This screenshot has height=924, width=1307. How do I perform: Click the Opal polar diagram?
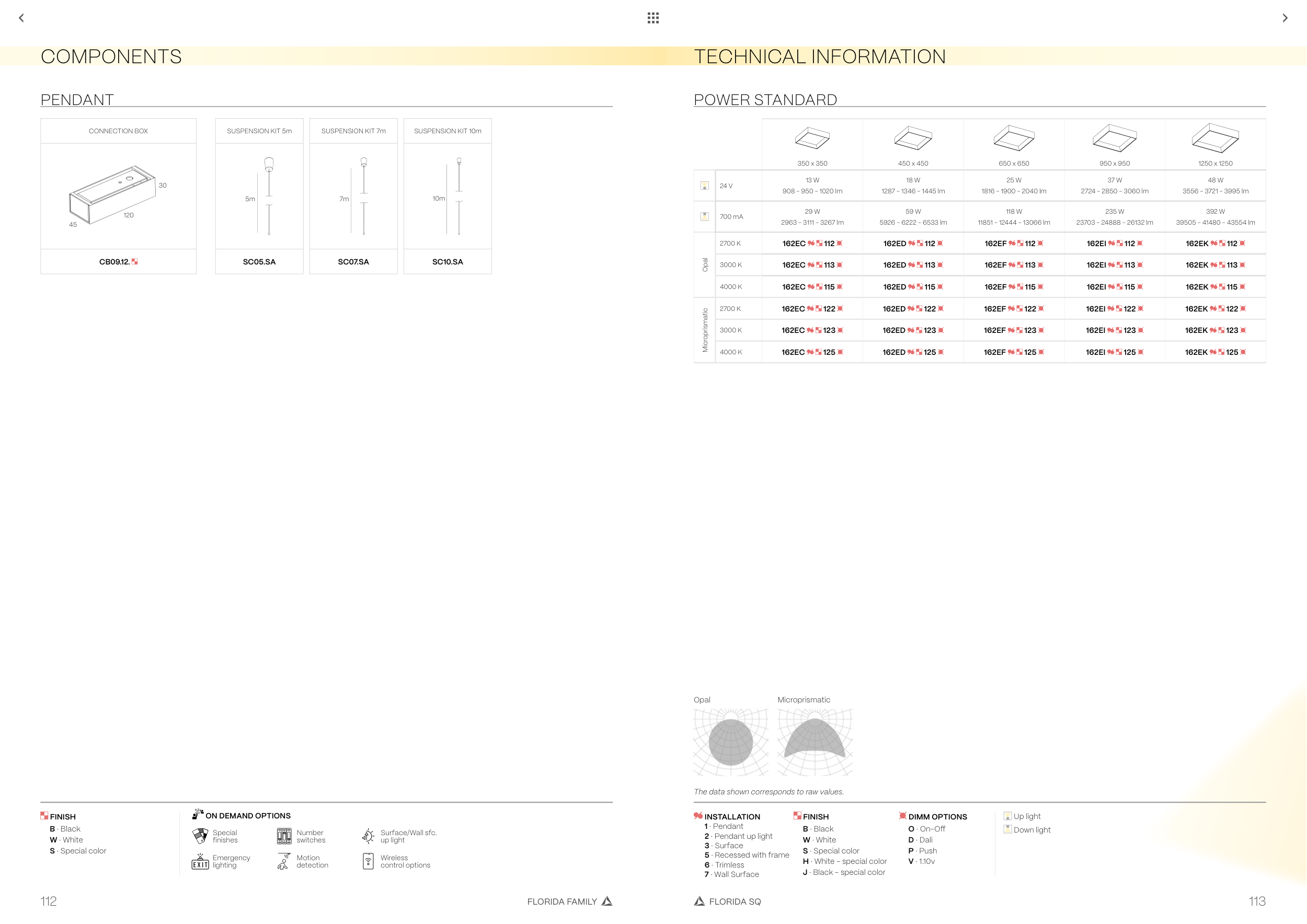730,742
